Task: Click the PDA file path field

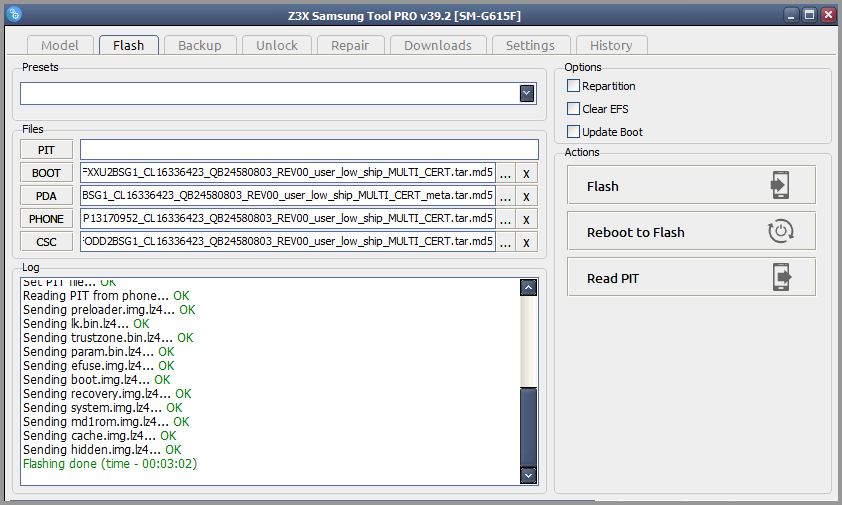Action: coord(288,196)
